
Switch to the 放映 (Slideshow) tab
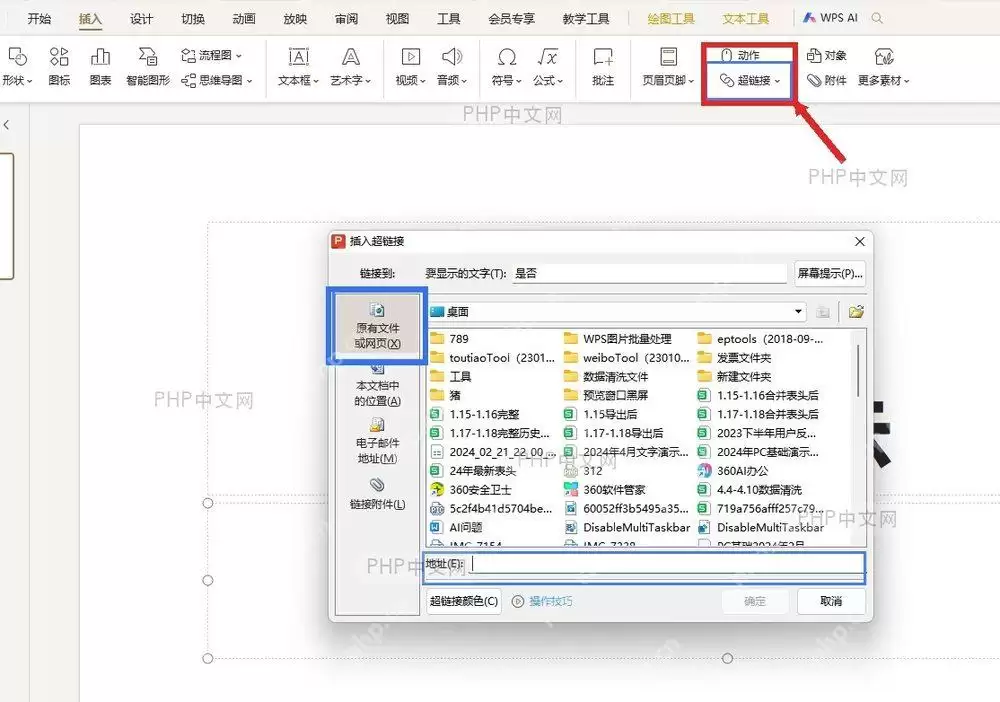coord(295,18)
